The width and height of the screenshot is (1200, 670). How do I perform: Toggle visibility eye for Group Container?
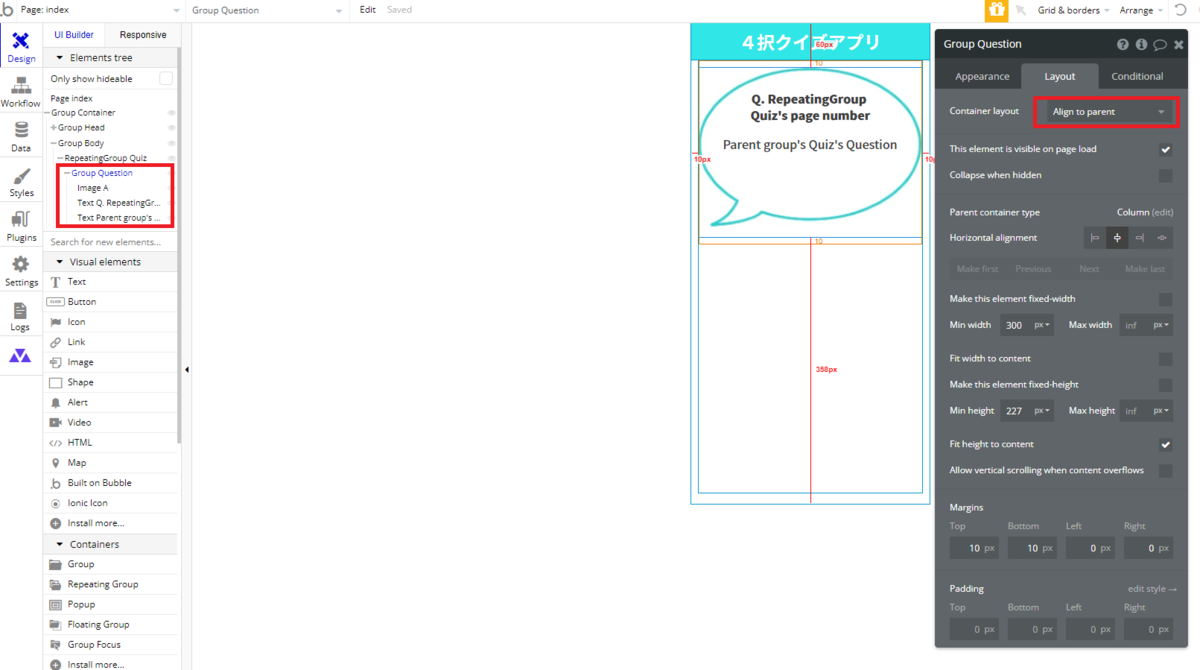[171, 113]
